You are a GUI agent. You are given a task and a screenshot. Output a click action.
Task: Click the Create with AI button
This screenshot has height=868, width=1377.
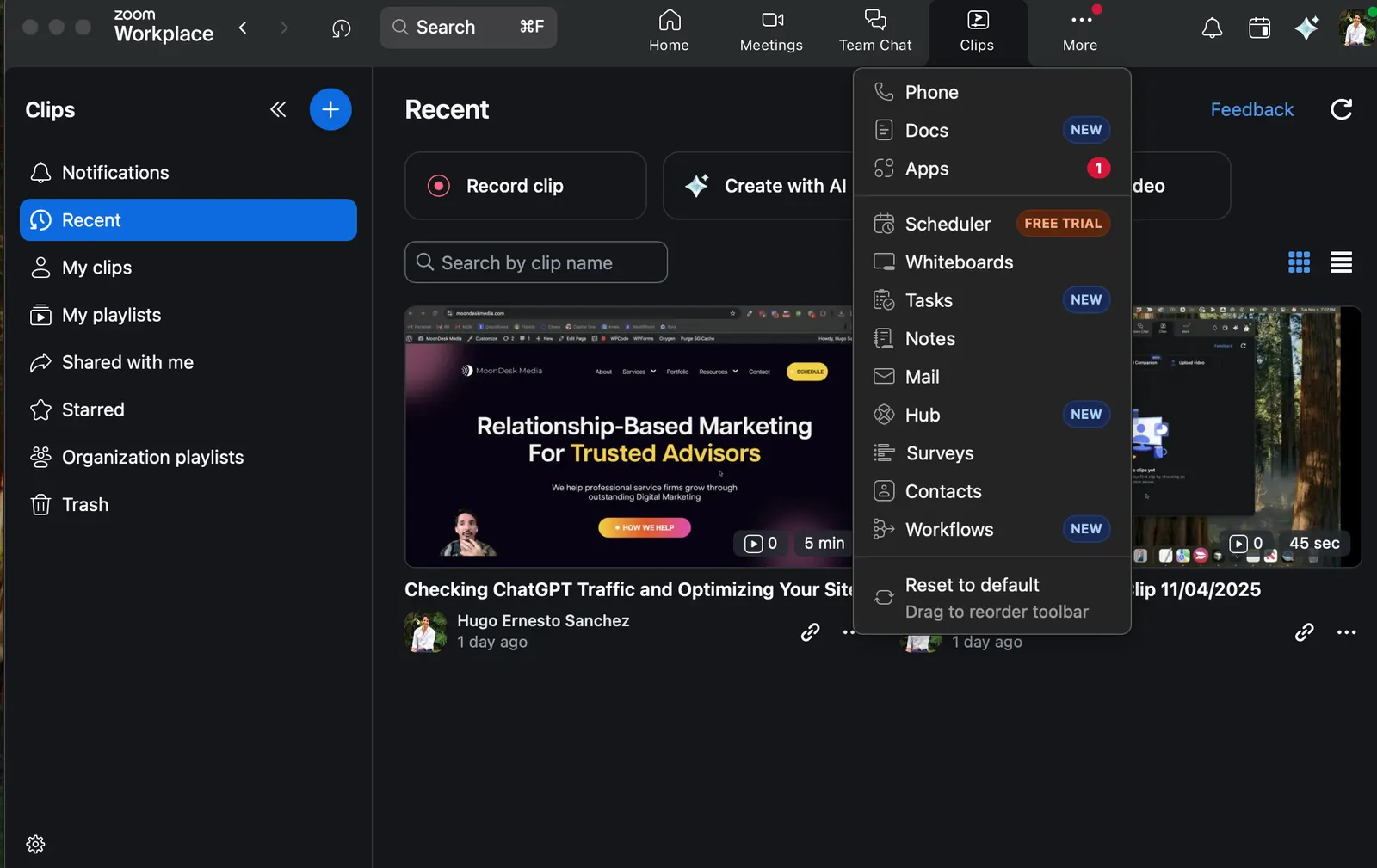click(759, 186)
